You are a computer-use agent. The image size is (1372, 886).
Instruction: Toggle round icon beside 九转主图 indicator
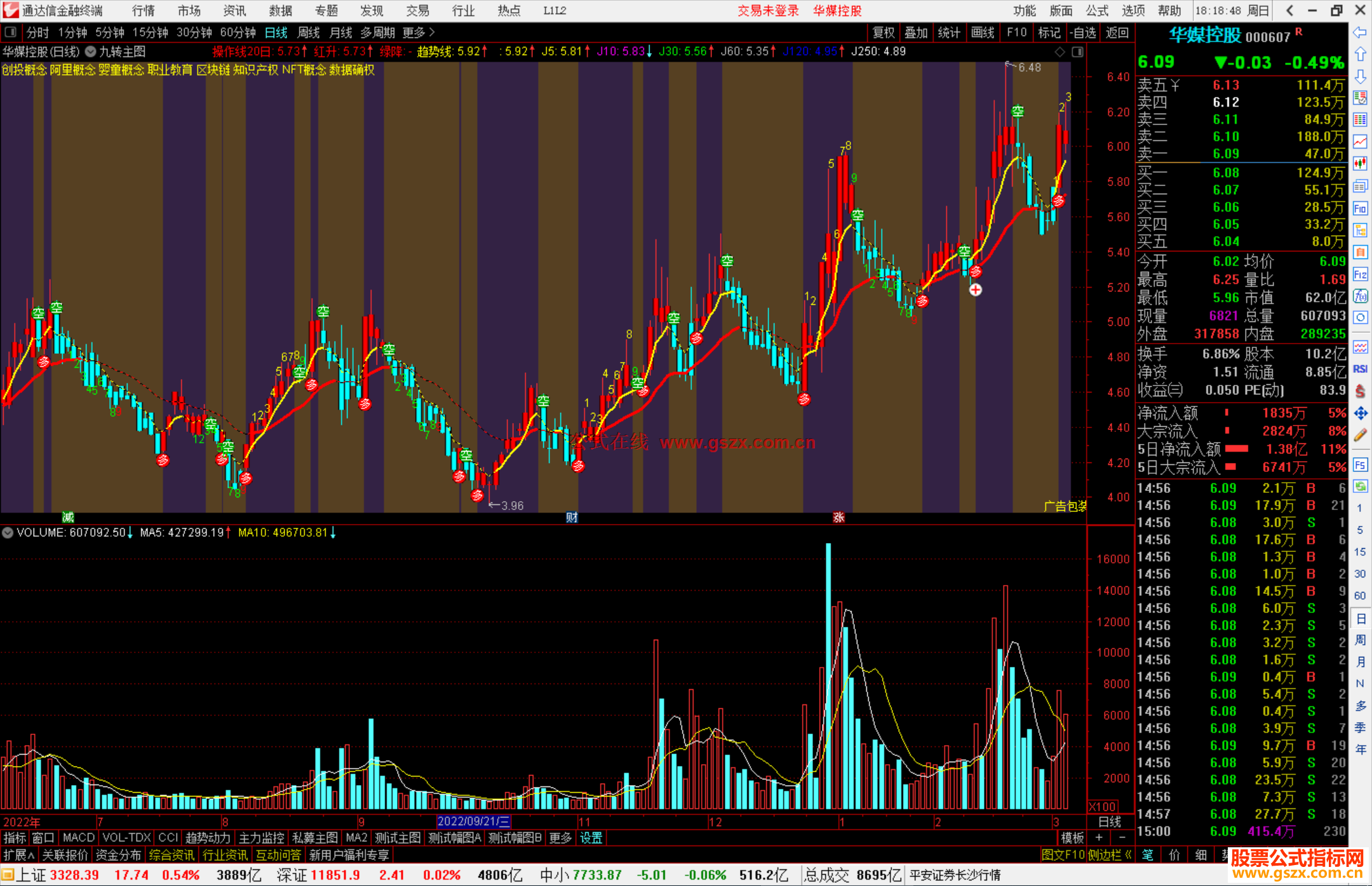click(x=91, y=51)
